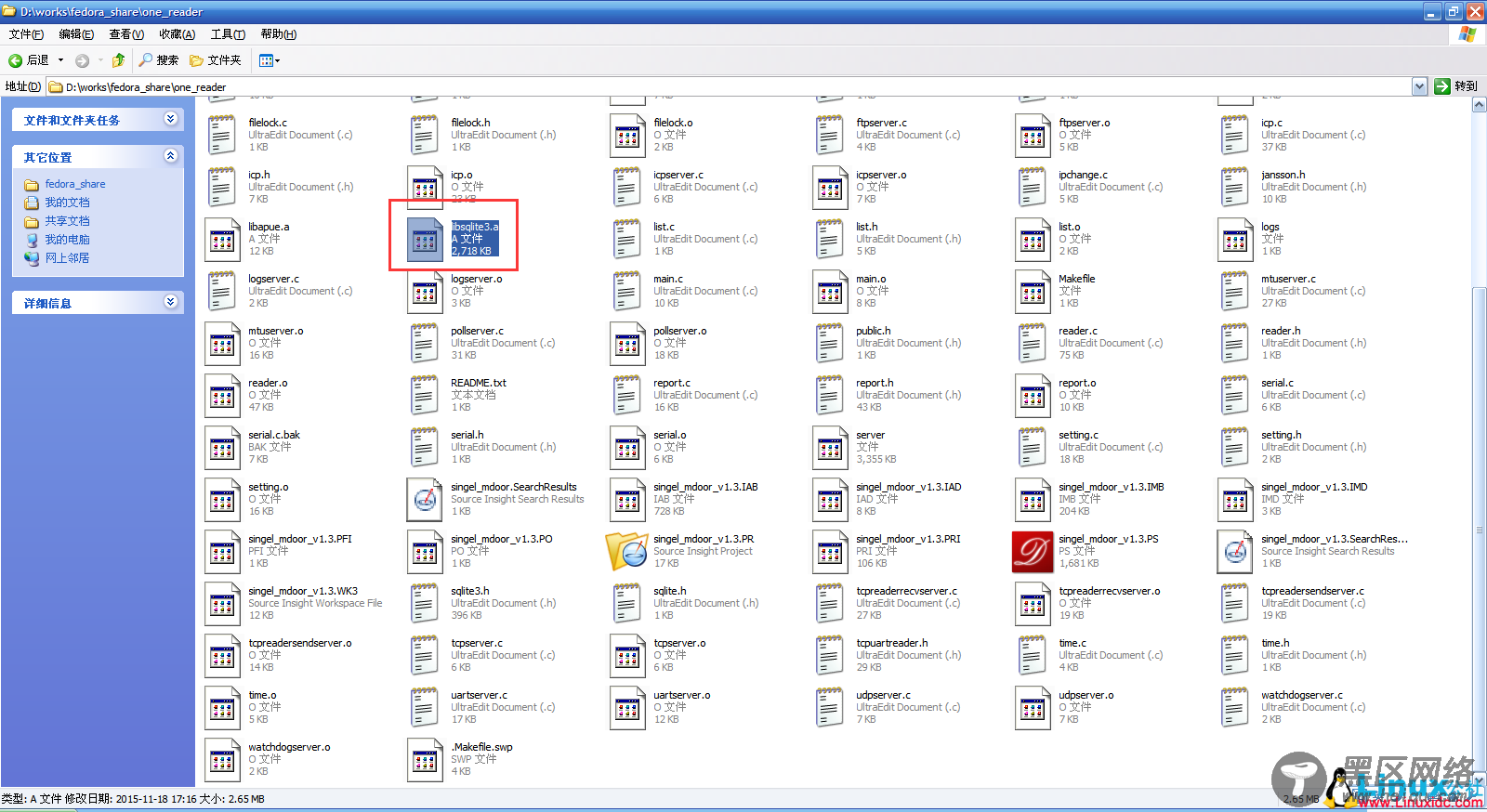Select the Makefile file icon

click(1033, 292)
